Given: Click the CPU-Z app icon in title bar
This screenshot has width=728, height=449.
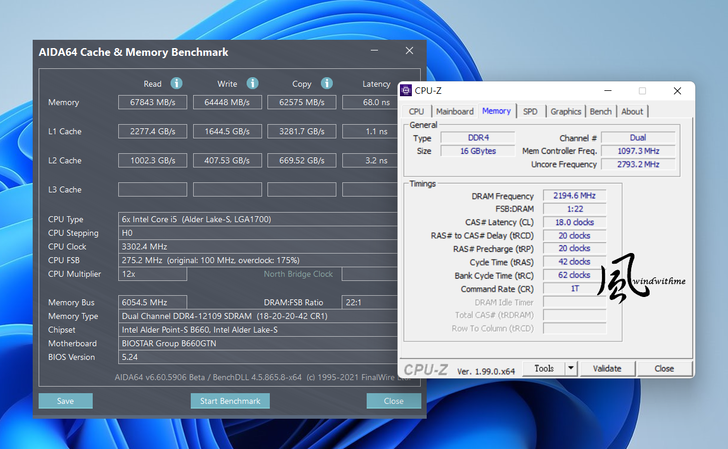Looking at the screenshot, I should point(405,90).
